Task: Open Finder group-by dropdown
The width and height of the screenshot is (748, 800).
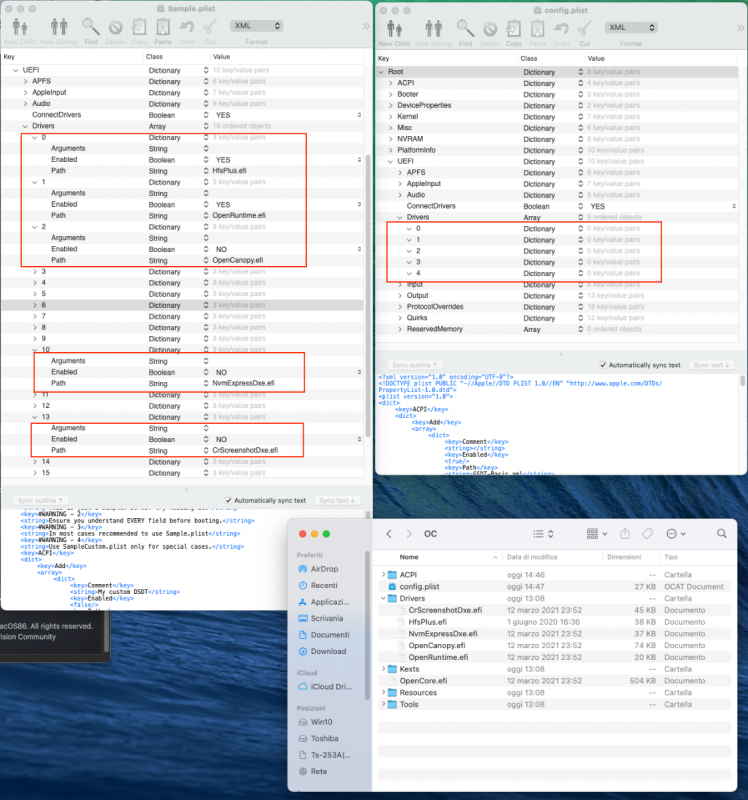Action: coord(596,534)
